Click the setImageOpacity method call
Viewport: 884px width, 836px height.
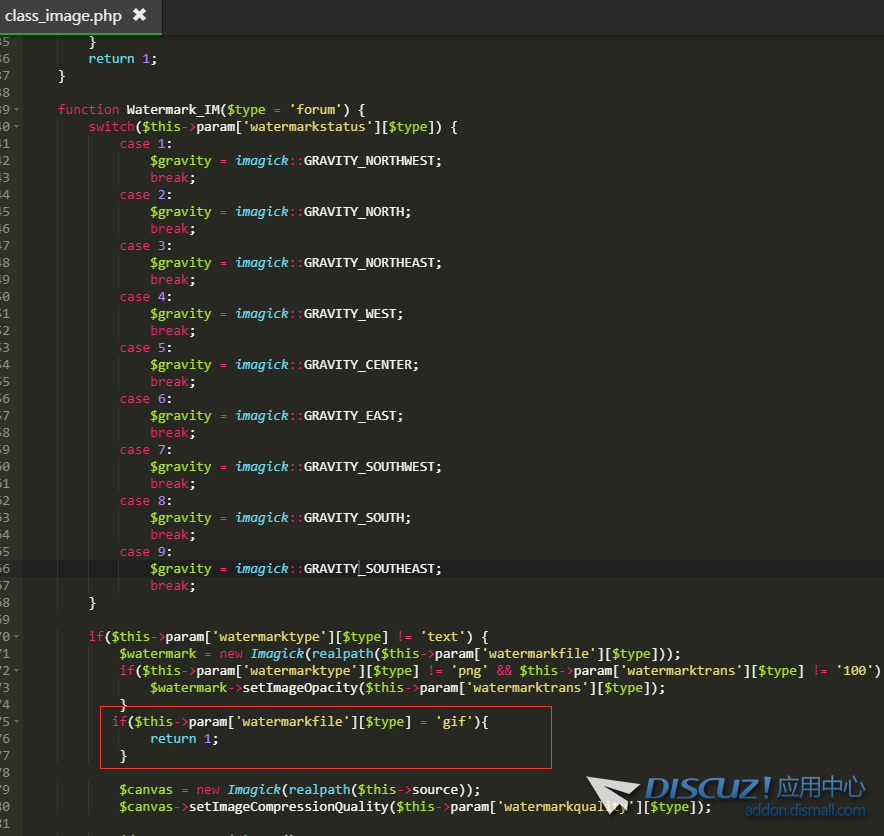(300, 688)
